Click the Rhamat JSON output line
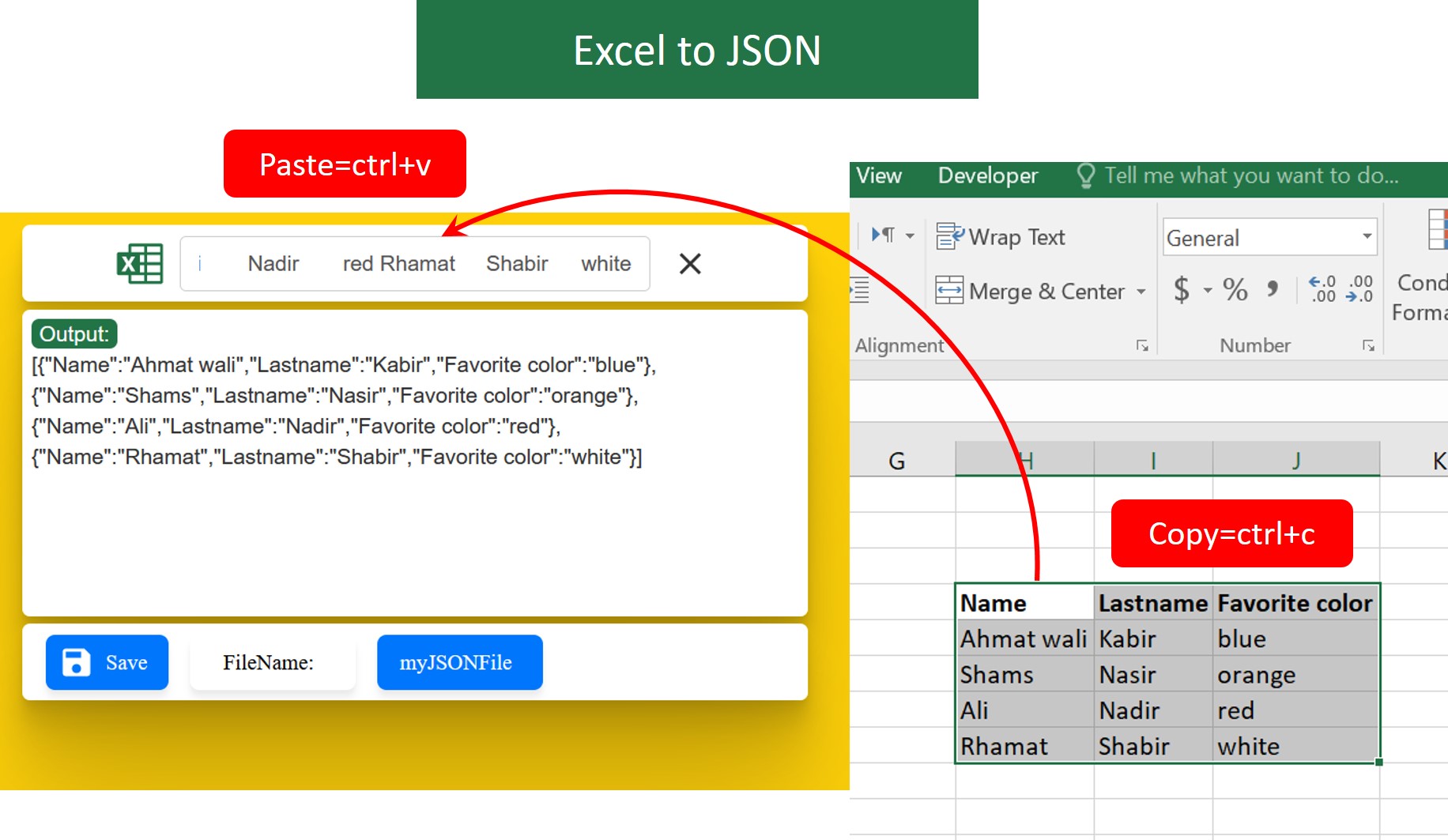The image size is (1448, 840). (337, 457)
